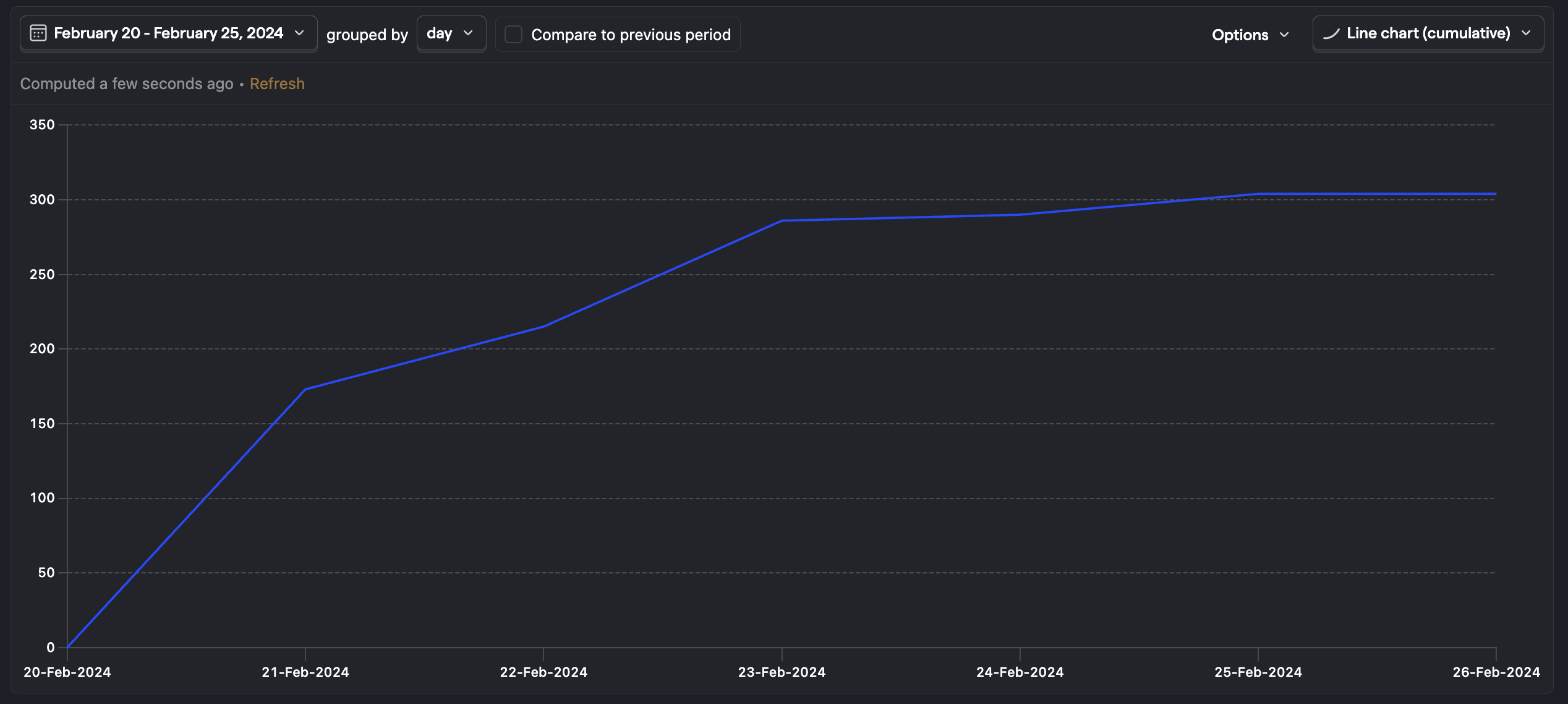This screenshot has height=704, width=1568.
Task: Click the 21-Feb-2024 x-axis label
Action: coord(305,672)
